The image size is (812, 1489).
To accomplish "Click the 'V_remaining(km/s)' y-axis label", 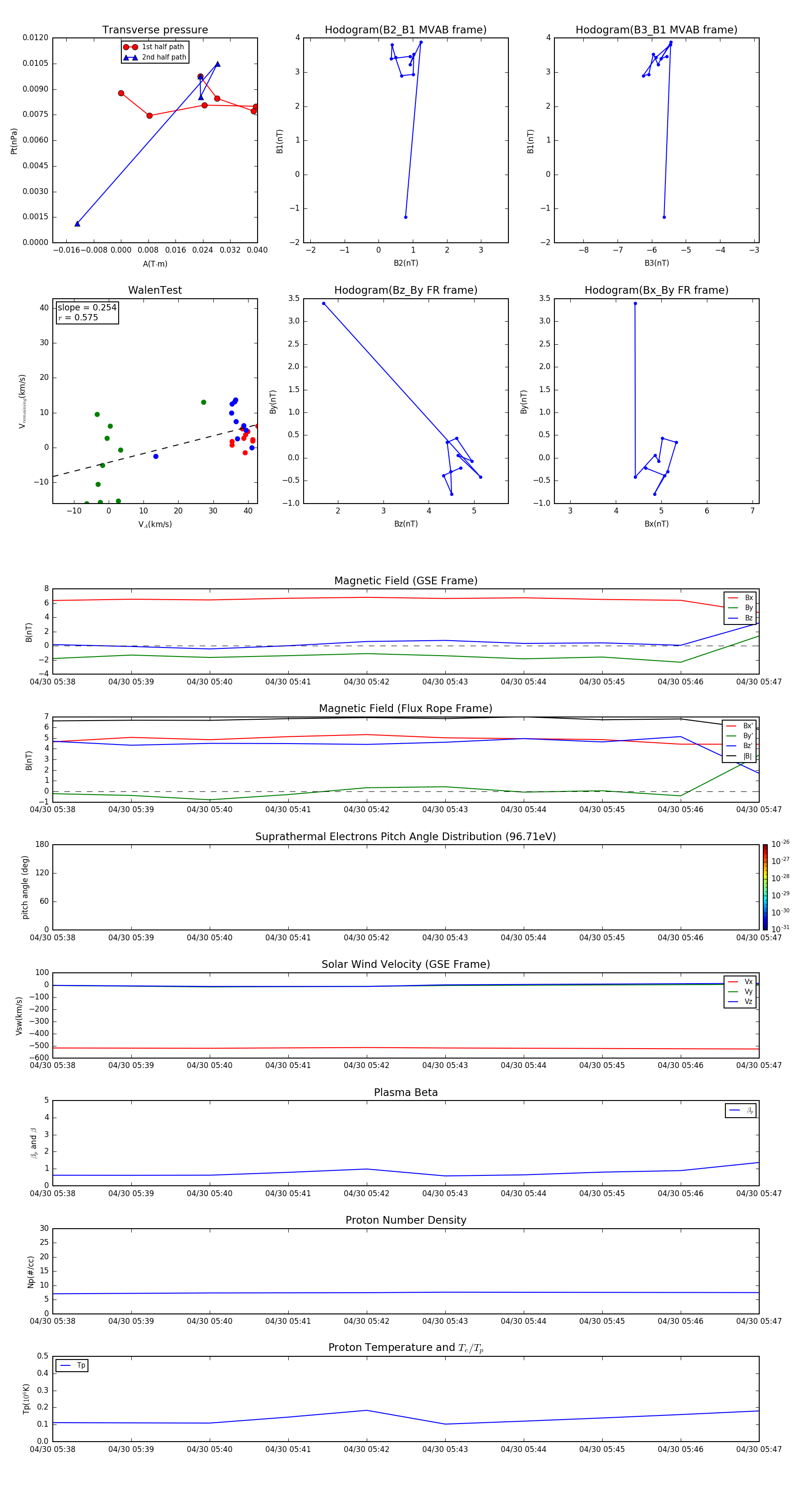I will [23, 401].
